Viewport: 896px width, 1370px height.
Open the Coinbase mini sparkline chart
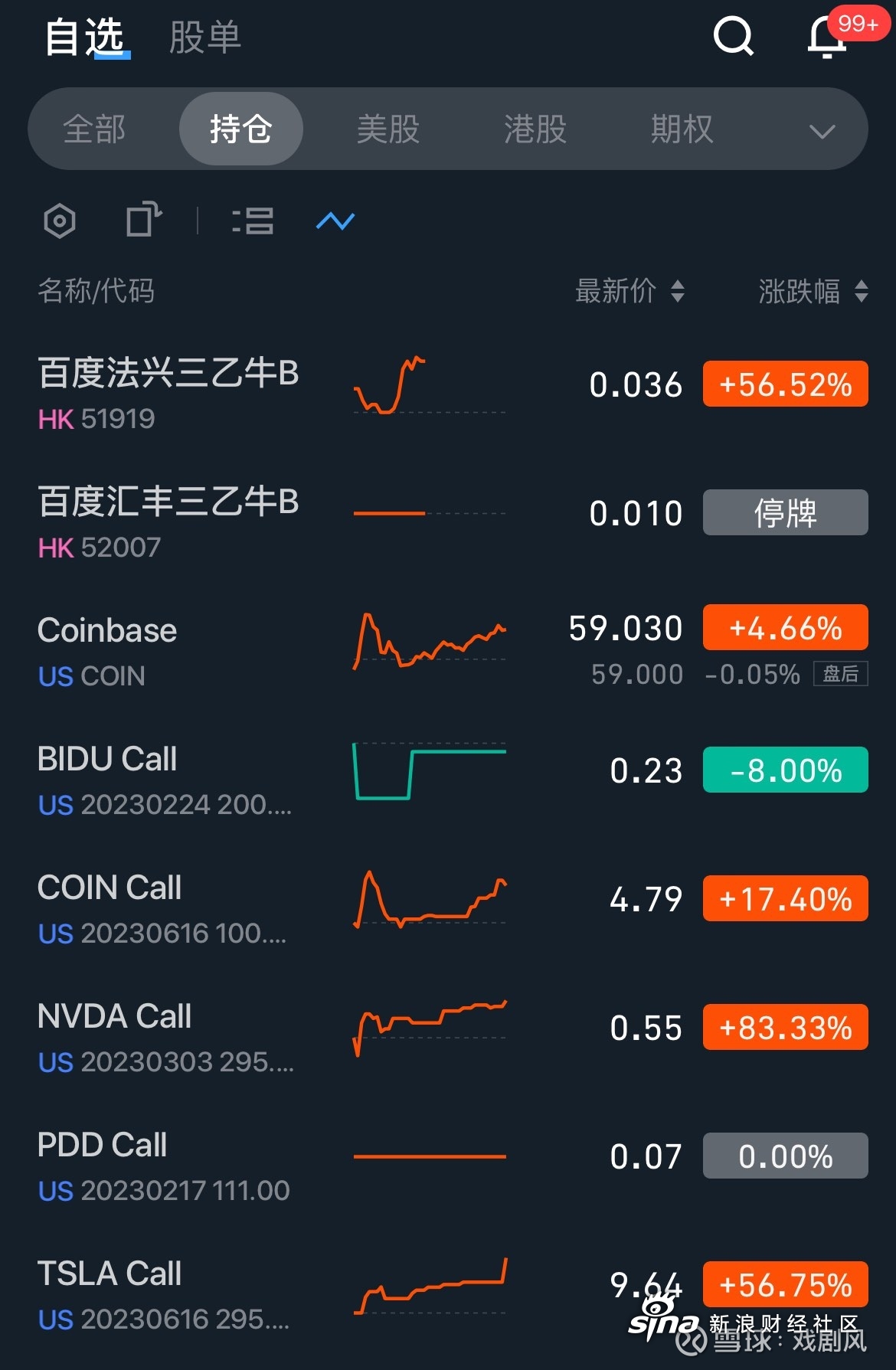(x=430, y=641)
